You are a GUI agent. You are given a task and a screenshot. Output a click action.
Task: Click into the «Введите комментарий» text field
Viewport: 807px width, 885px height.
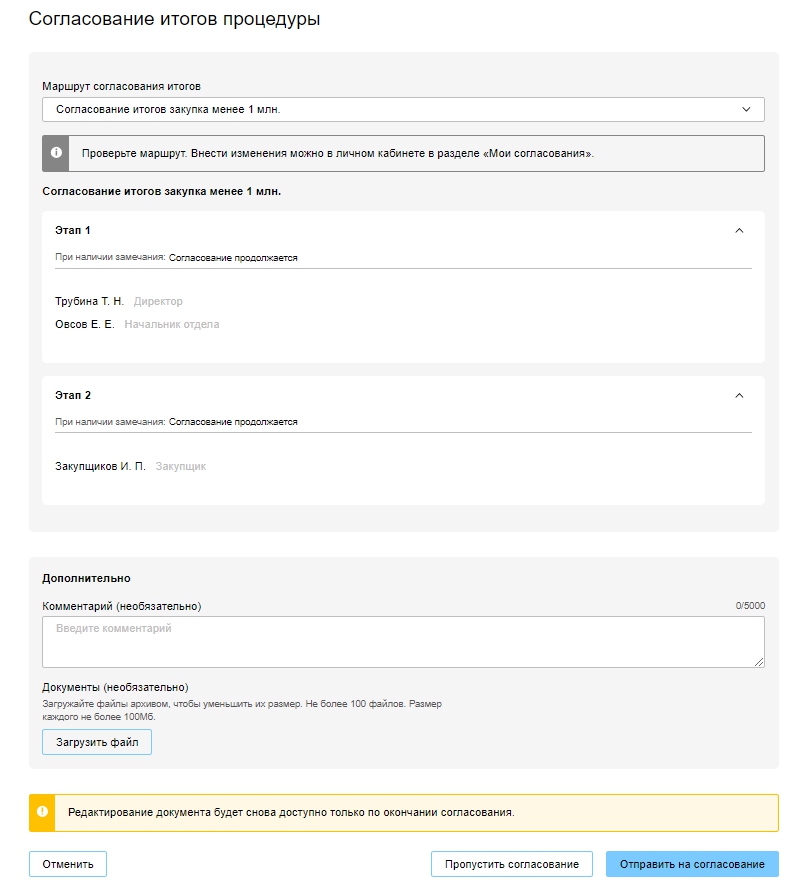tap(402, 641)
